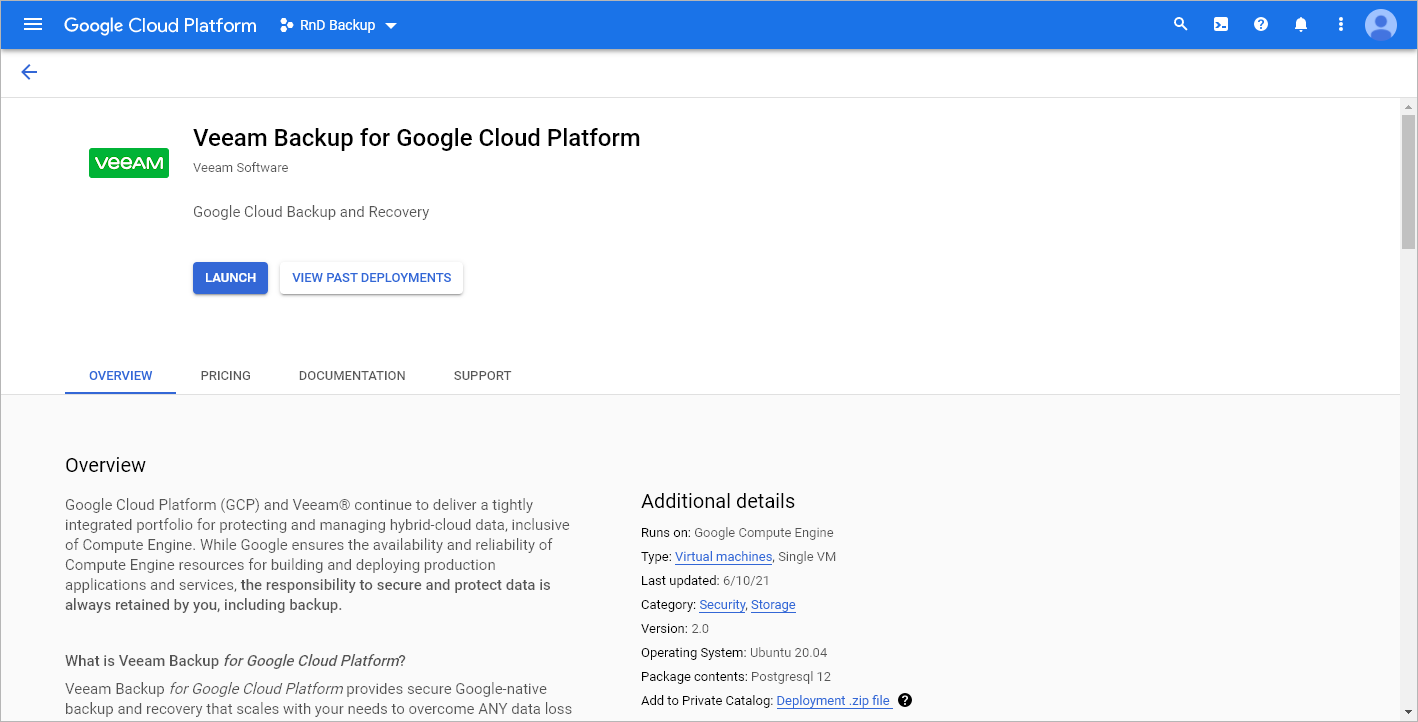Select the Overview tab
Screen dimensions: 1418x722
[121, 376]
